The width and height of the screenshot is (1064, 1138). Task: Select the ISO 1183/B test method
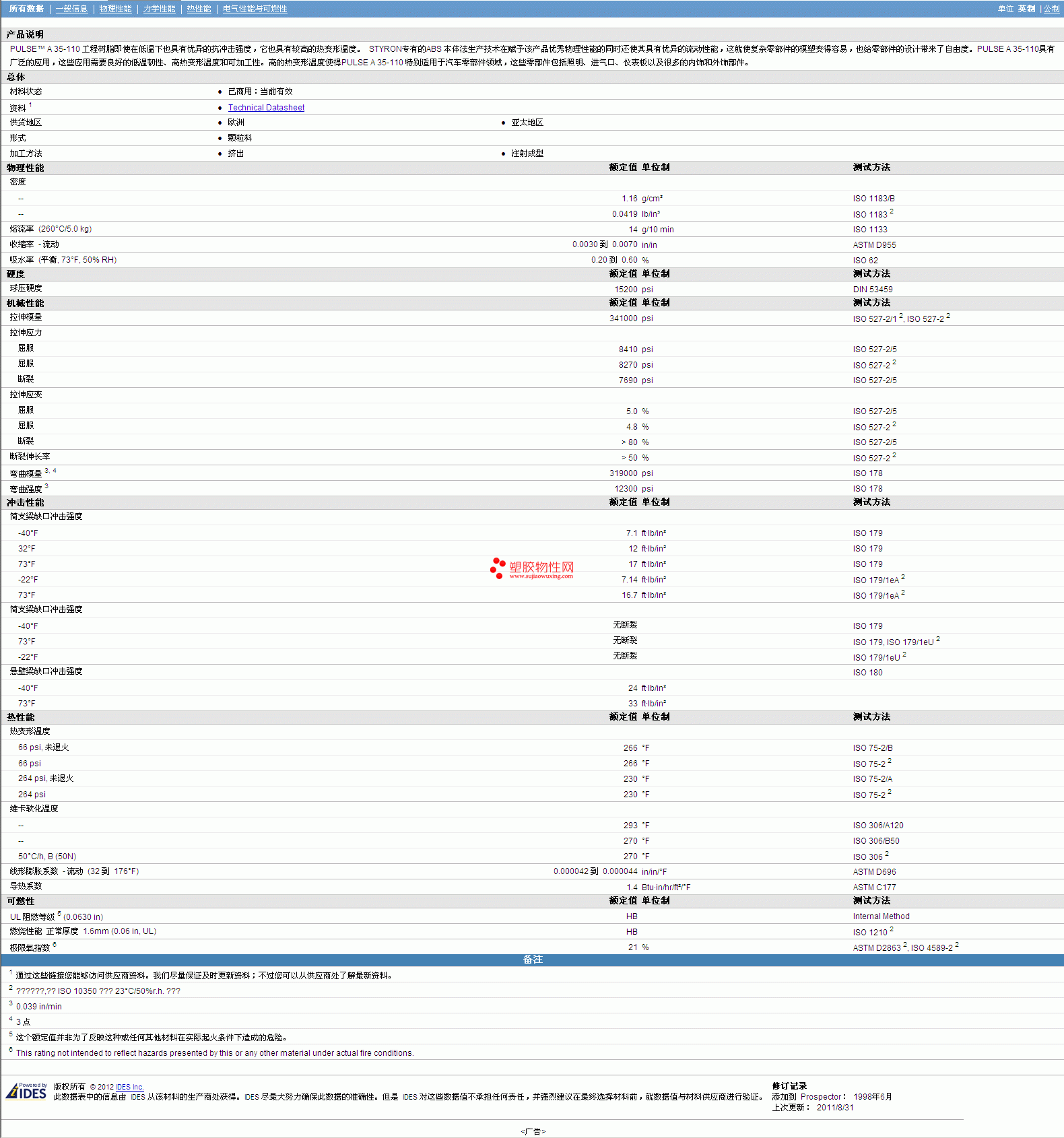[x=873, y=199]
